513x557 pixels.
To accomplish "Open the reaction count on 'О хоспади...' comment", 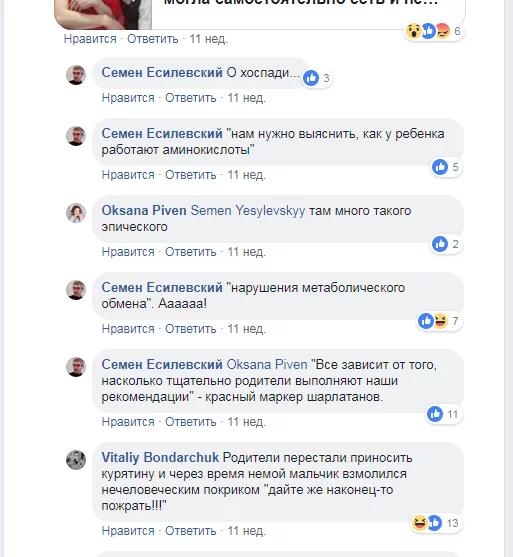I will (x=317, y=78).
